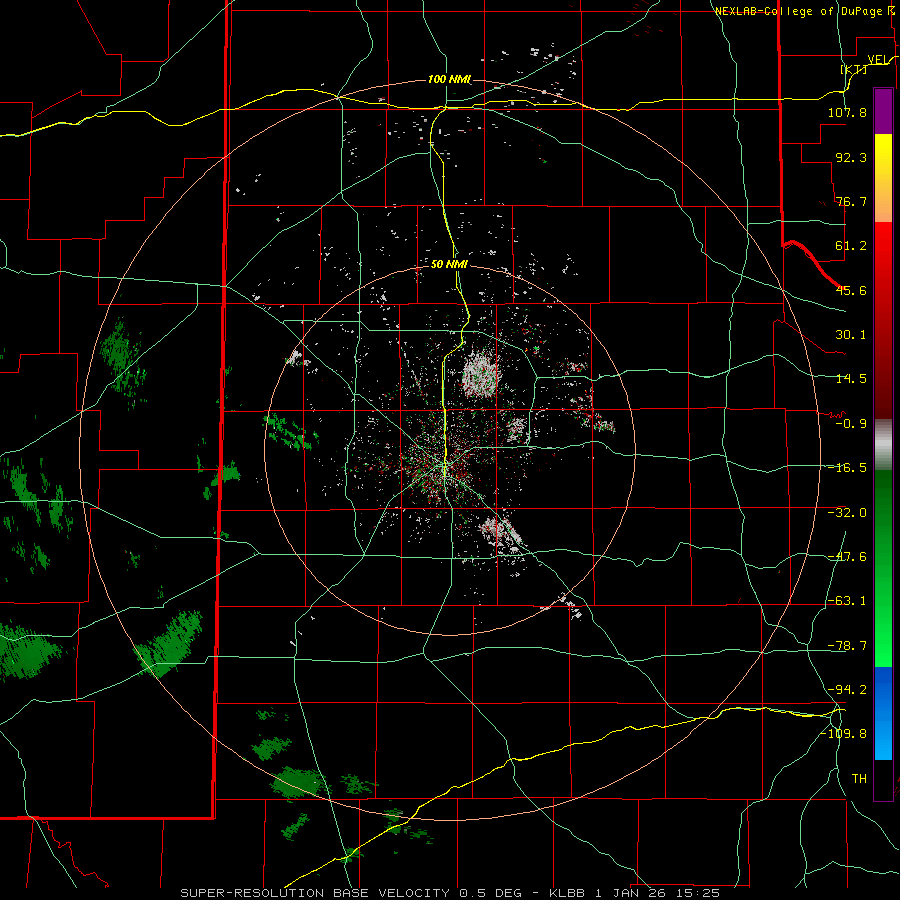The image size is (900, 900).
Task: Select the -94.2 scale value
Action: [847, 689]
